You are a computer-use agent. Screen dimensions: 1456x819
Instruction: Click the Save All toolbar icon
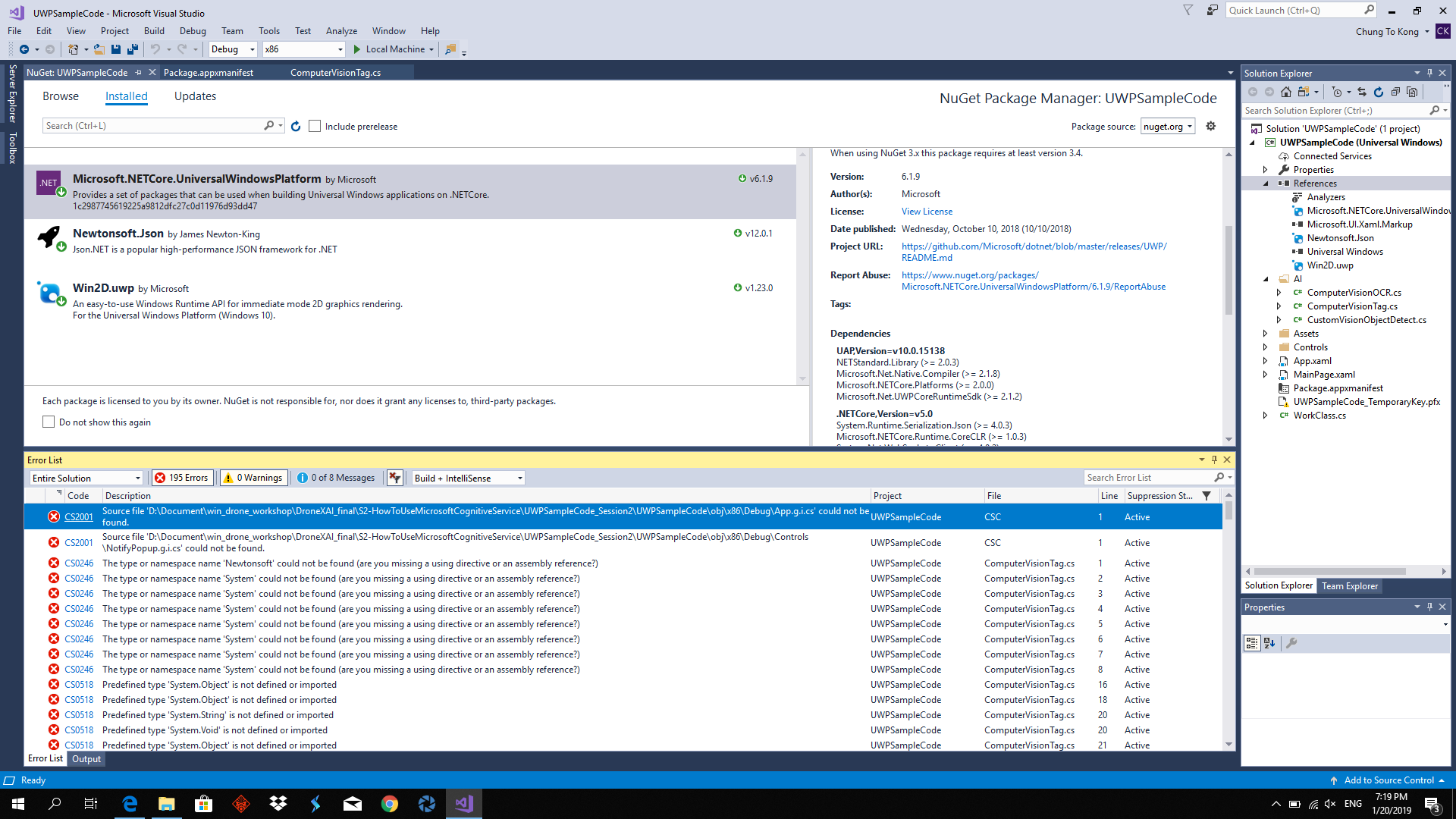point(132,49)
